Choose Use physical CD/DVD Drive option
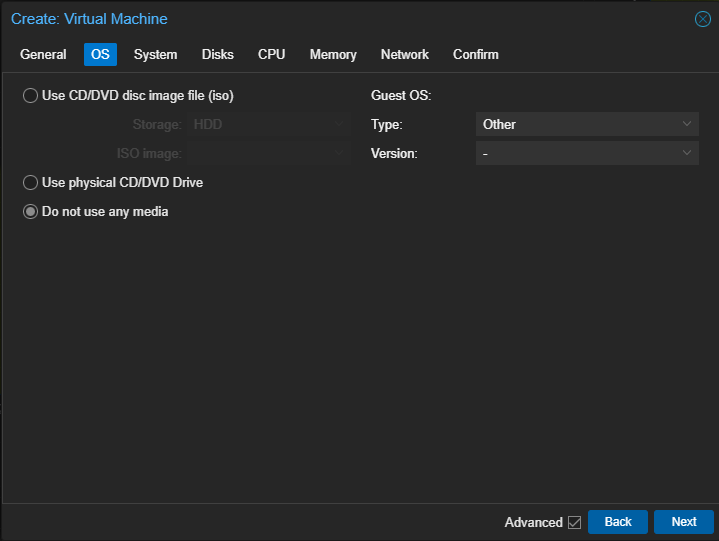The width and height of the screenshot is (719, 541). (x=31, y=183)
